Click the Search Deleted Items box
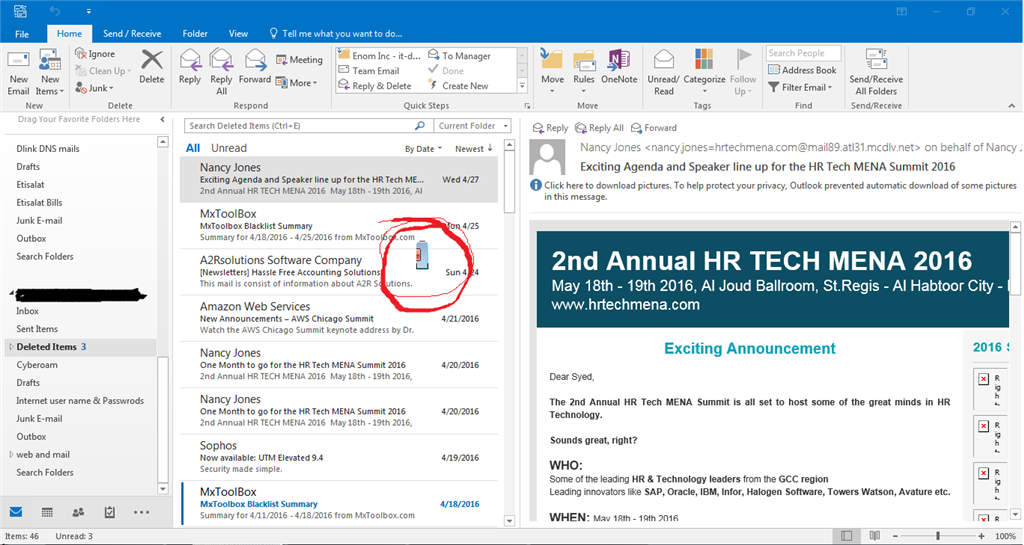Screen dimensions: 1024x545 click(300, 126)
